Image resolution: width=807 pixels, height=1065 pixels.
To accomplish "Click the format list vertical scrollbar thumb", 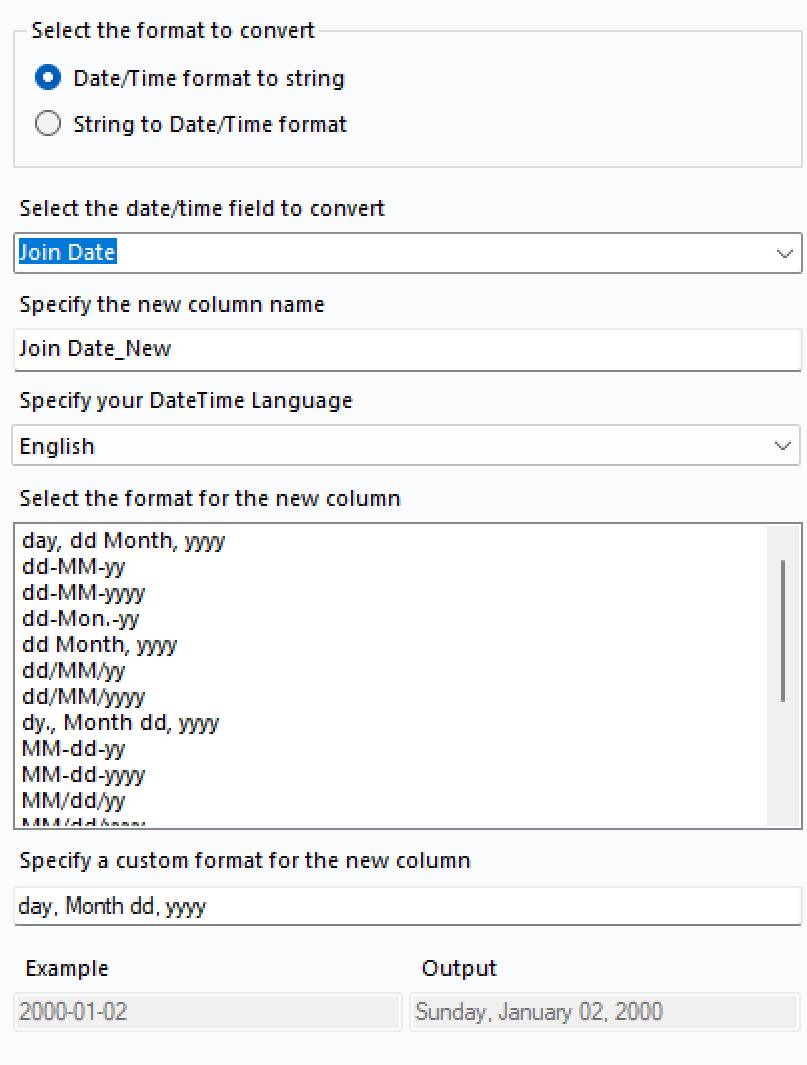I will [783, 630].
